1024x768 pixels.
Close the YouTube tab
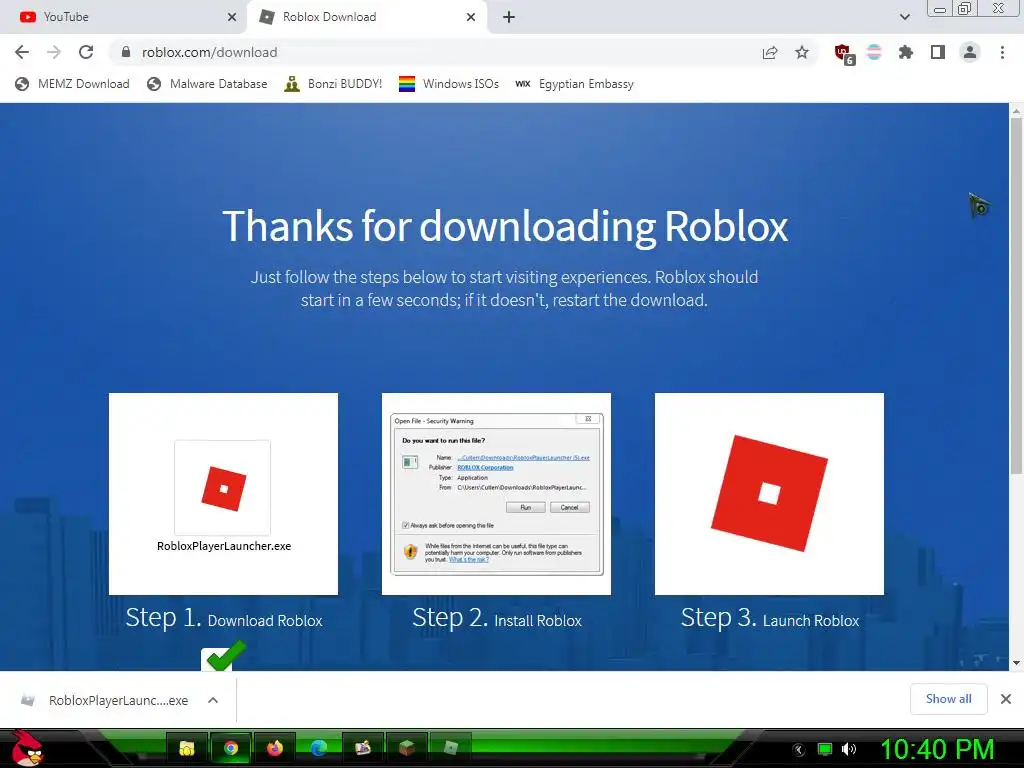232,17
